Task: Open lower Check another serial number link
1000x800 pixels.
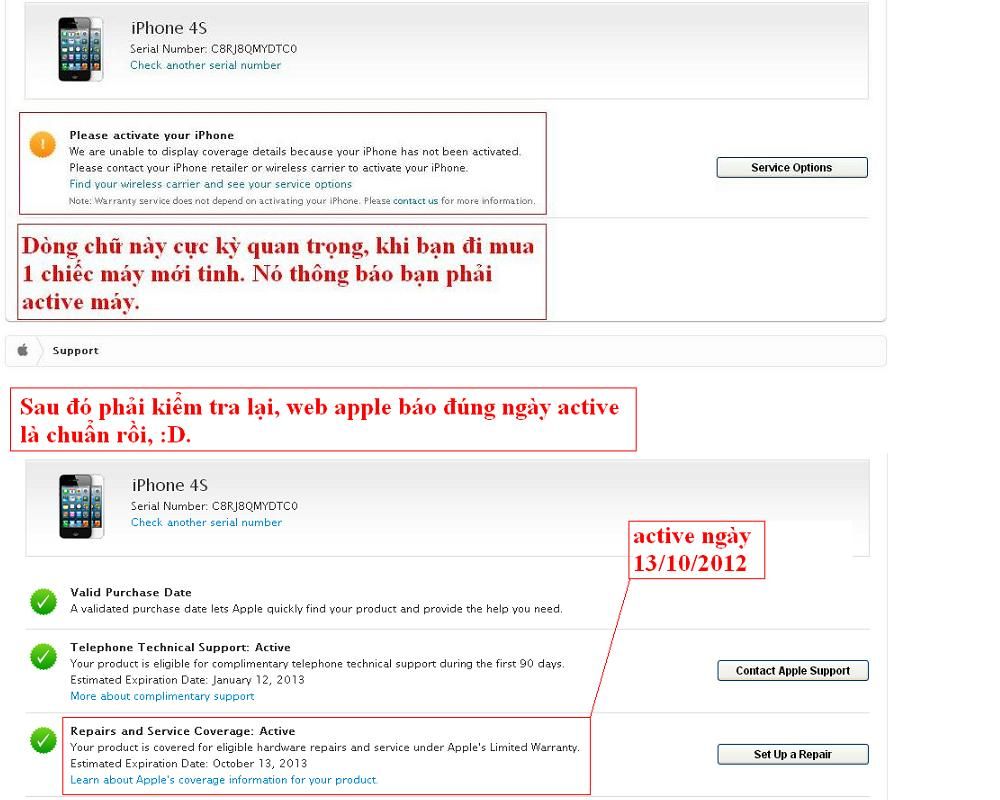Action: (206, 522)
